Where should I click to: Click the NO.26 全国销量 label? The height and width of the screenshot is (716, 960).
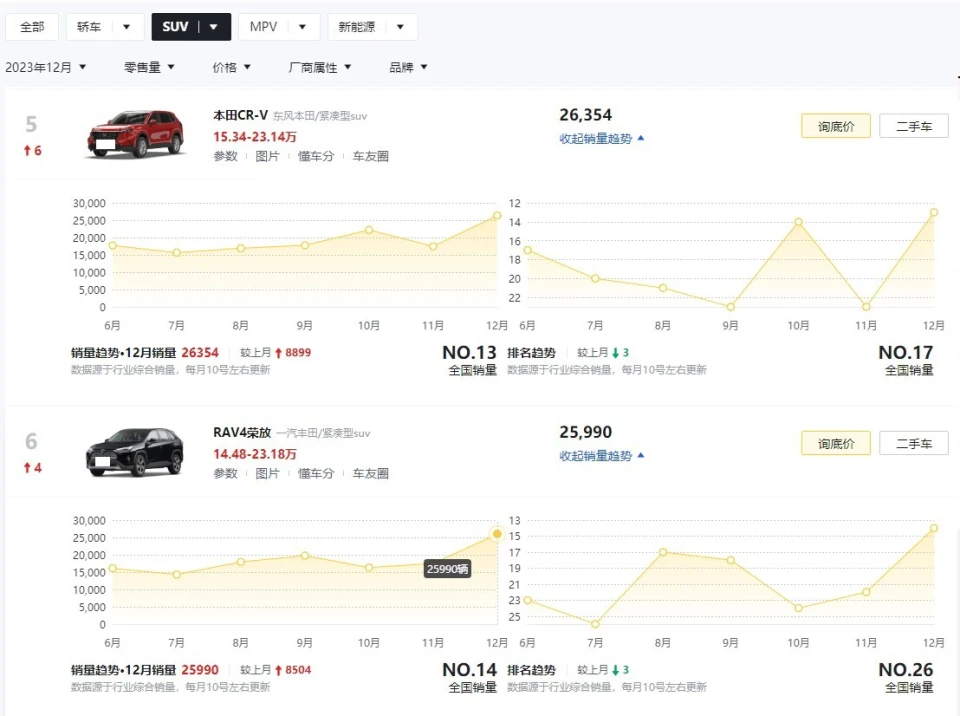pyautogui.click(x=906, y=677)
